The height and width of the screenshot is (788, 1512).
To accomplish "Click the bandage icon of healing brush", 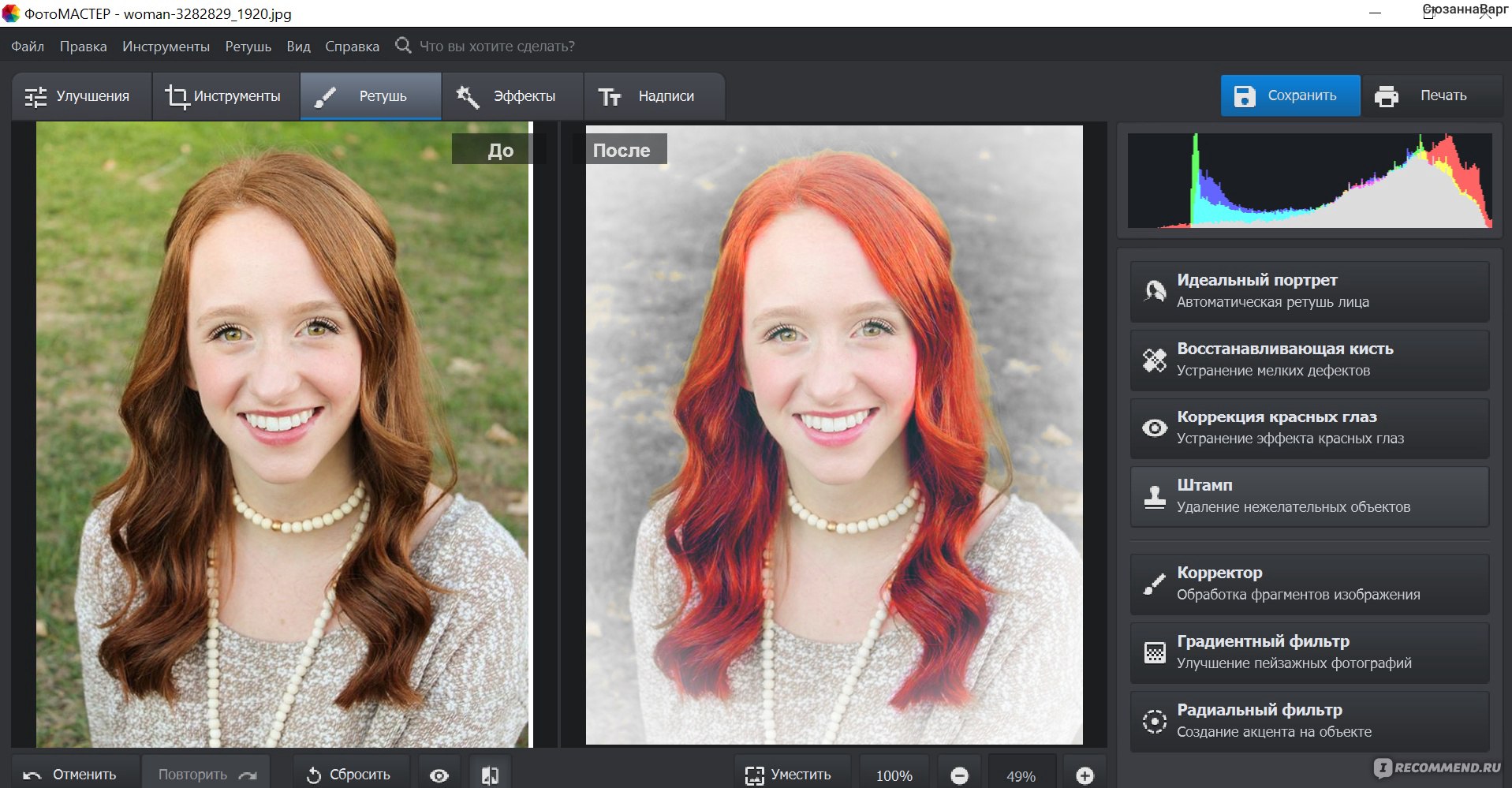I will pyautogui.click(x=1155, y=360).
